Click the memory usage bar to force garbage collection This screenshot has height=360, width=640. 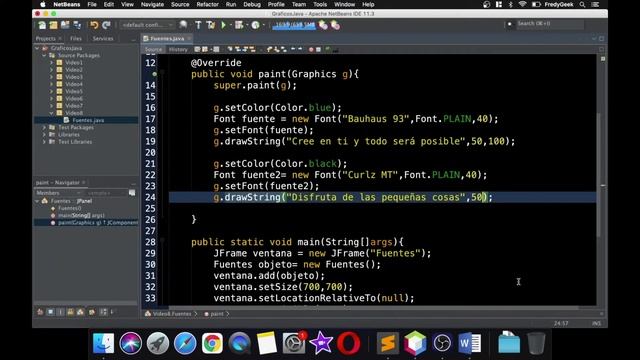coord(294,25)
